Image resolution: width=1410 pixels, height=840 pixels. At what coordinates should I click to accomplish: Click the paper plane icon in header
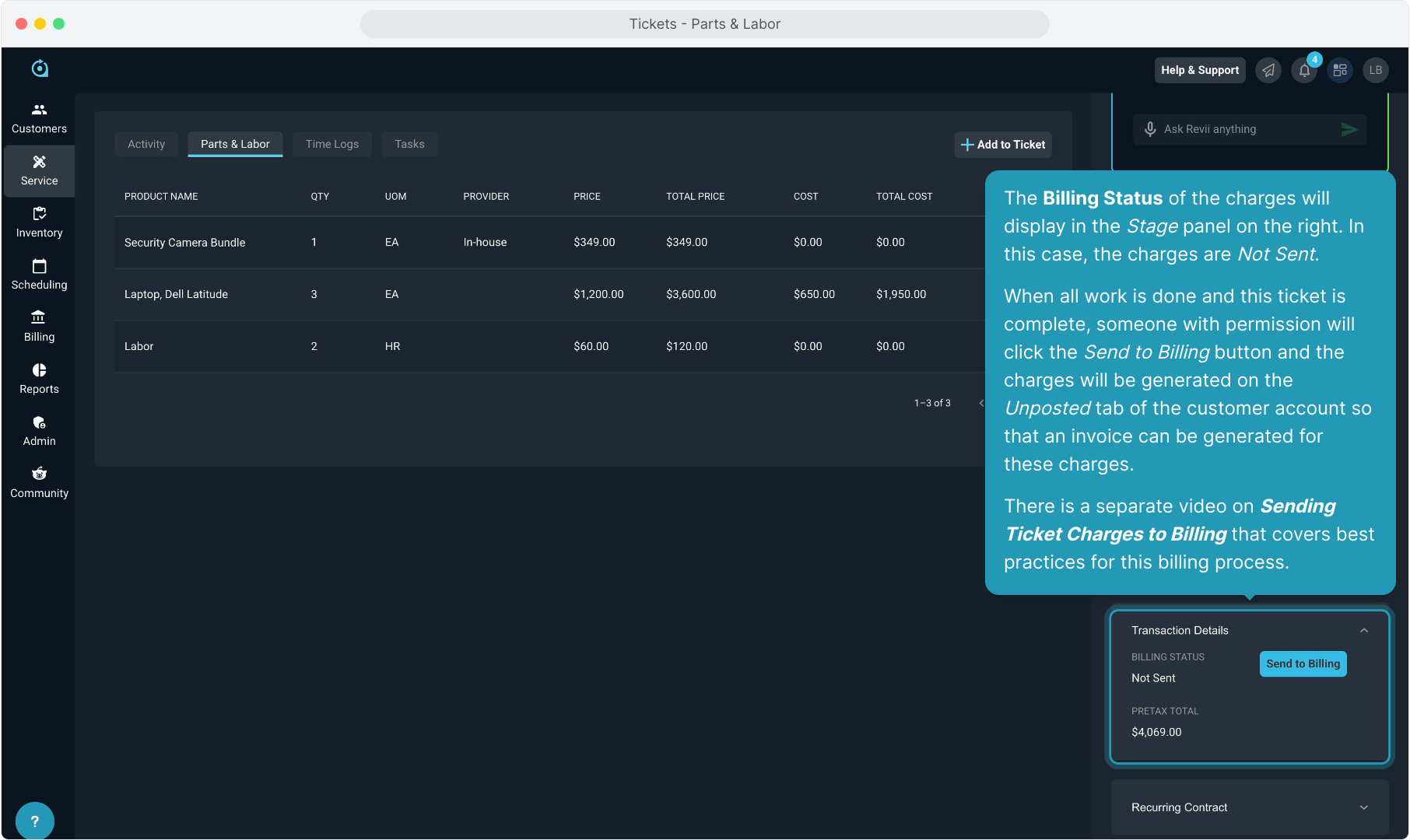pos(1268,71)
